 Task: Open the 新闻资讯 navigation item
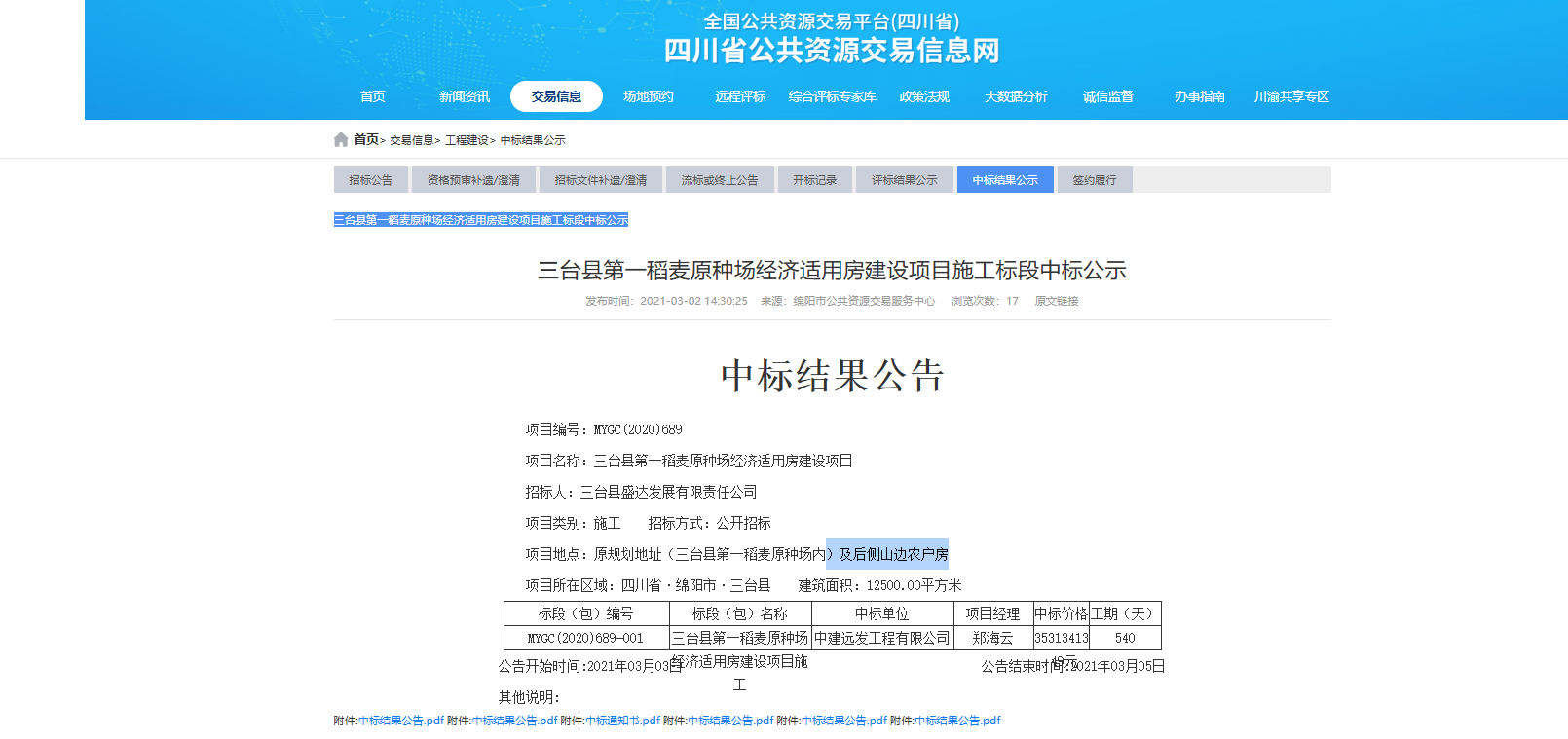(x=465, y=96)
